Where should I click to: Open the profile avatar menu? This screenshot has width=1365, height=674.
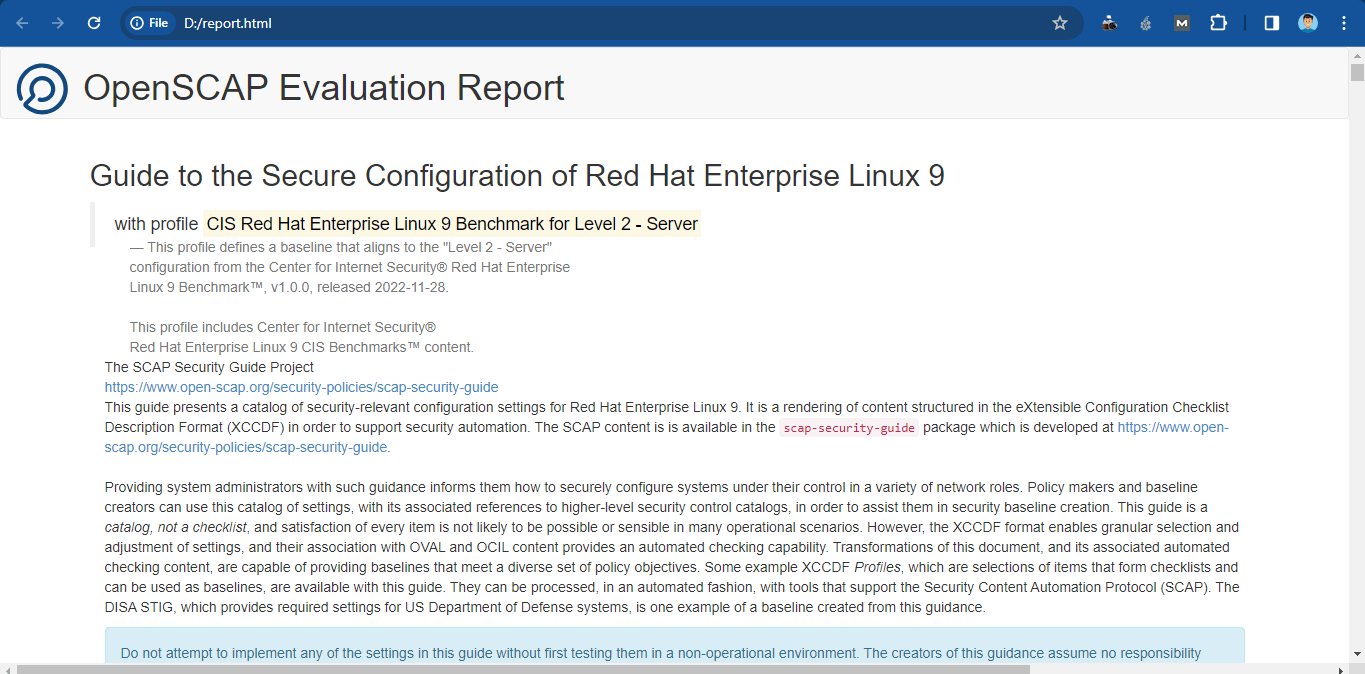(1308, 23)
